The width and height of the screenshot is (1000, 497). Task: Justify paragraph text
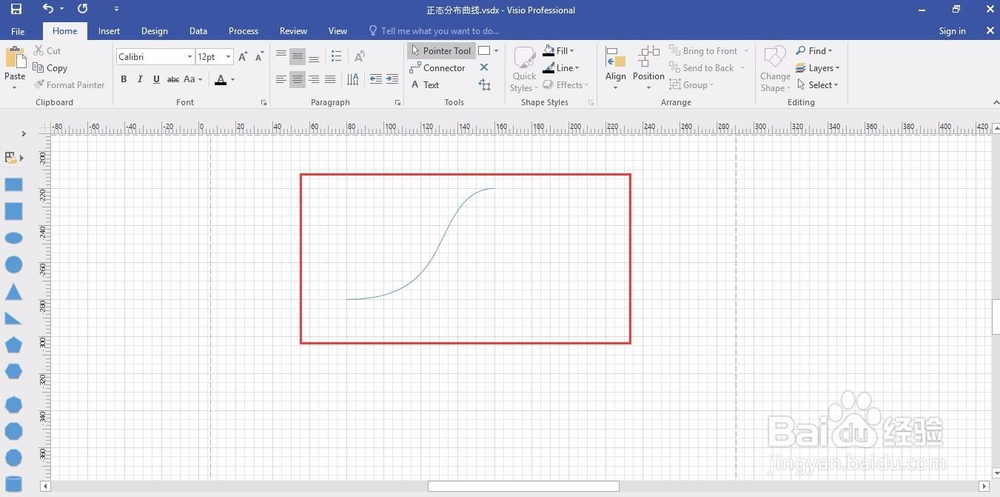click(x=330, y=79)
